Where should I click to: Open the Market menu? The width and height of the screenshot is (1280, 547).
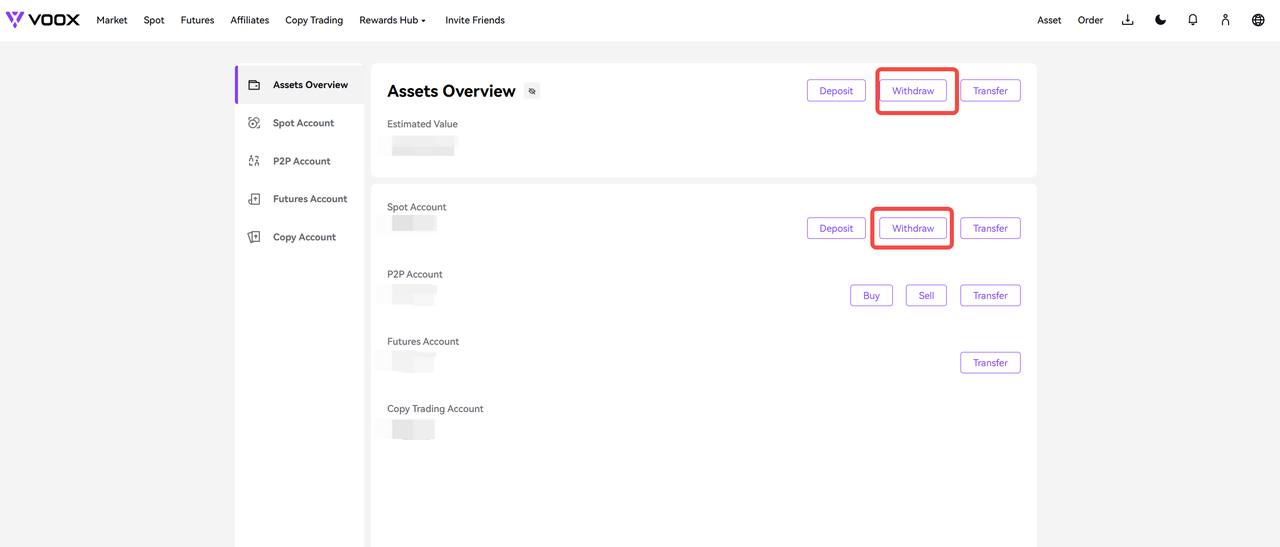[112, 20]
